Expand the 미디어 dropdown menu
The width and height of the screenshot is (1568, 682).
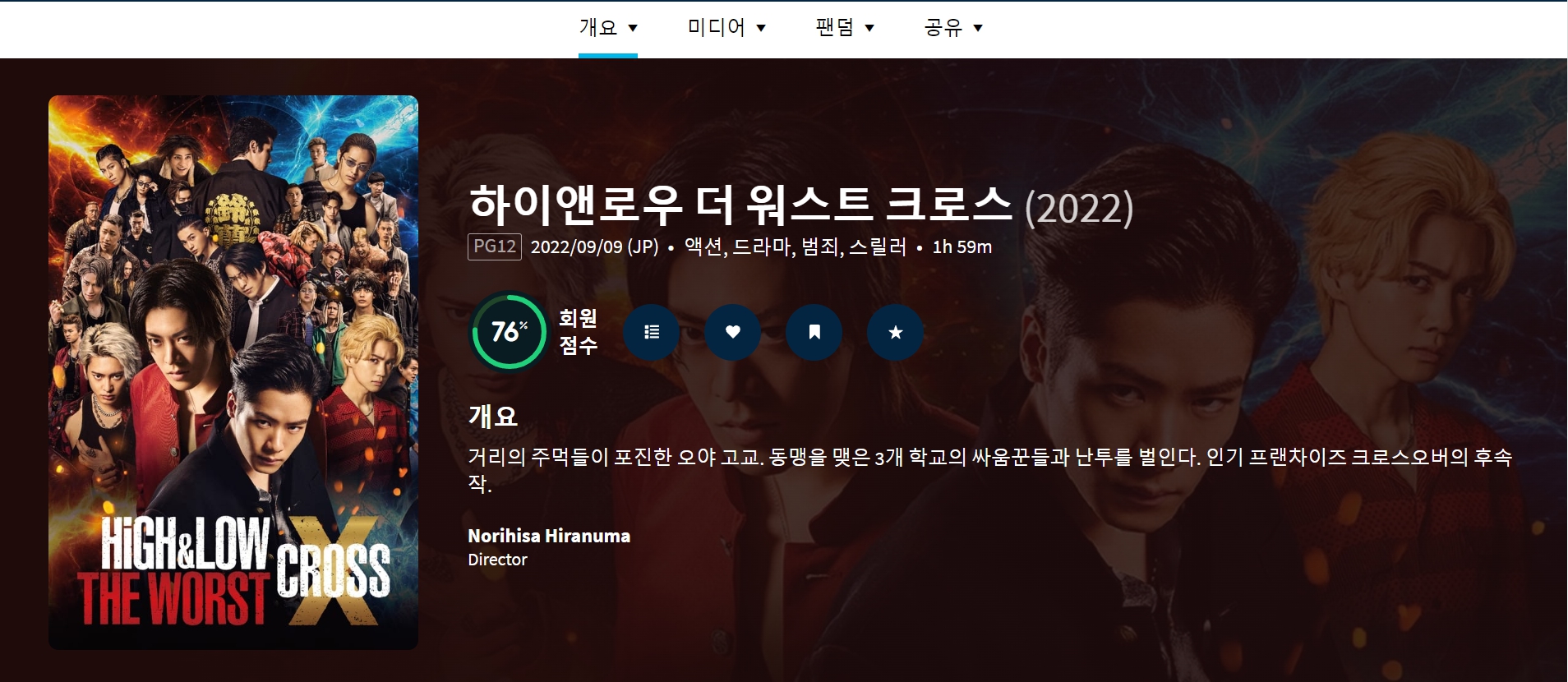[x=726, y=28]
